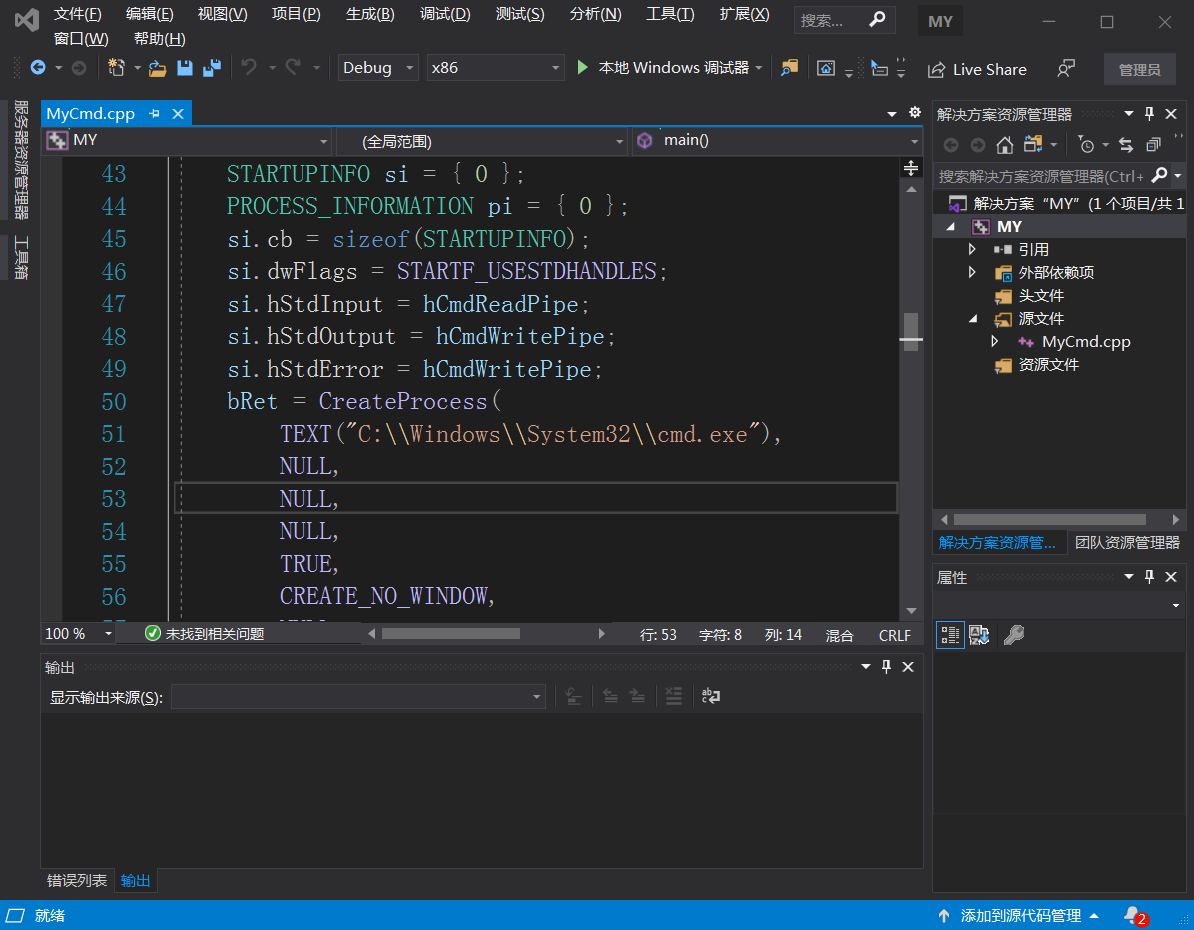Collapse the 源文件 folder node

(x=972, y=319)
